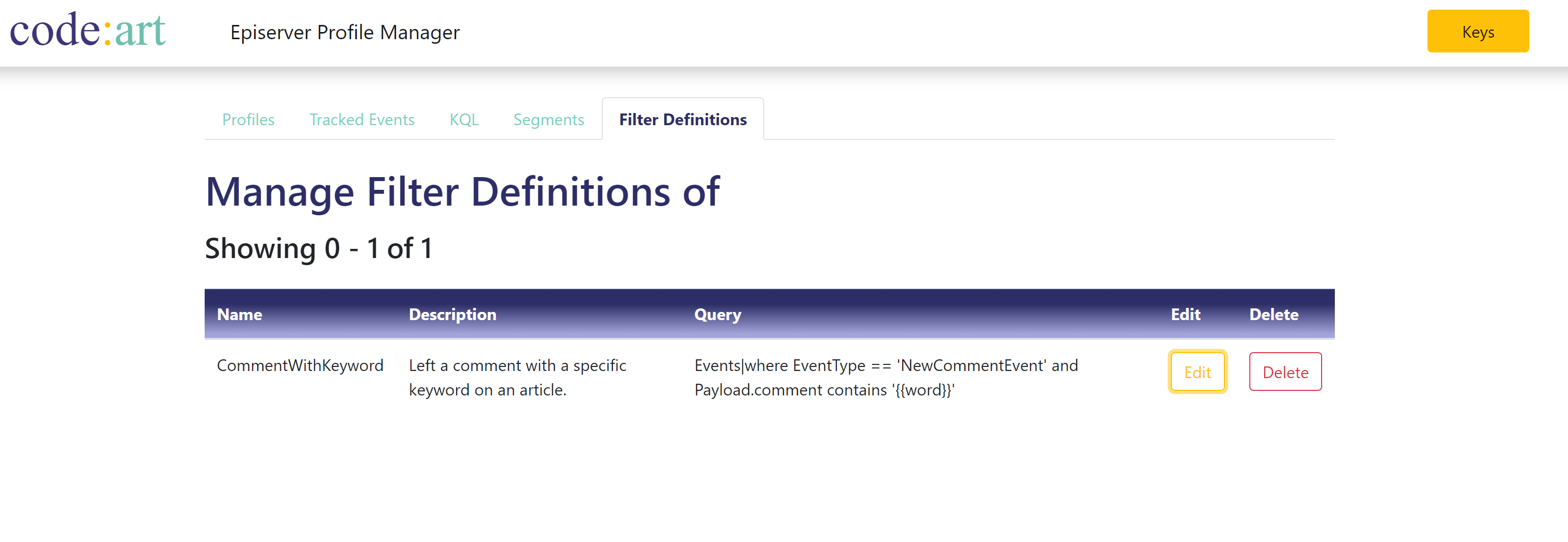Edit the CommentWithKeyword filter definition
1568x542 pixels.
coord(1197,372)
